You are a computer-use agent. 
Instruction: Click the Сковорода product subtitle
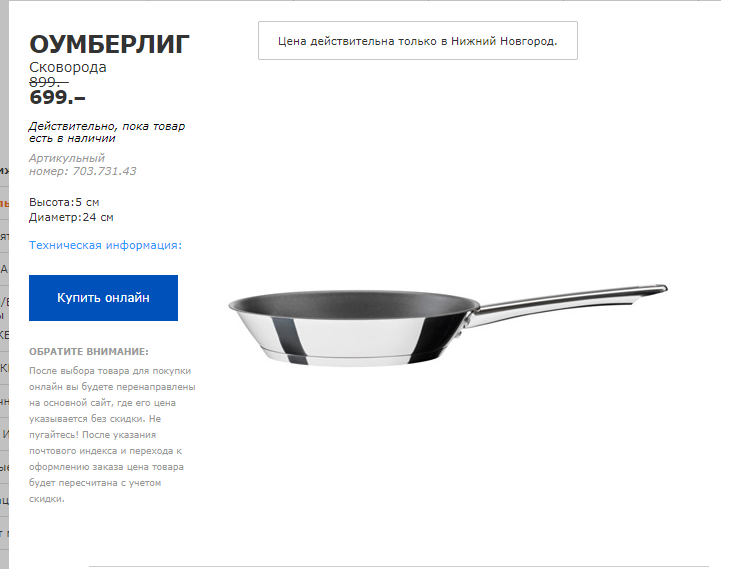(x=68, y=67)
